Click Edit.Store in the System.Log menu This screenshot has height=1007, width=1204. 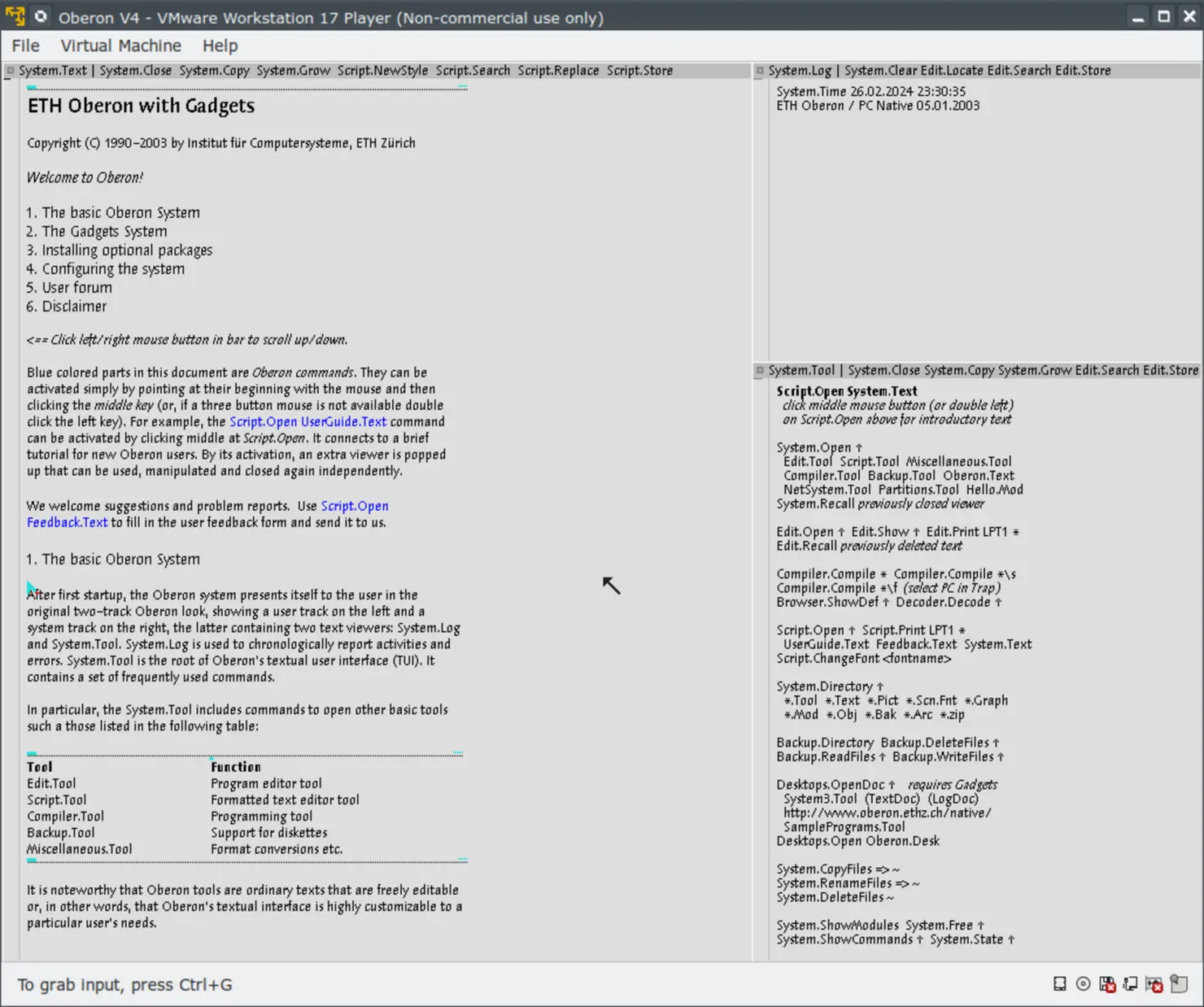tap(1083, 71)
